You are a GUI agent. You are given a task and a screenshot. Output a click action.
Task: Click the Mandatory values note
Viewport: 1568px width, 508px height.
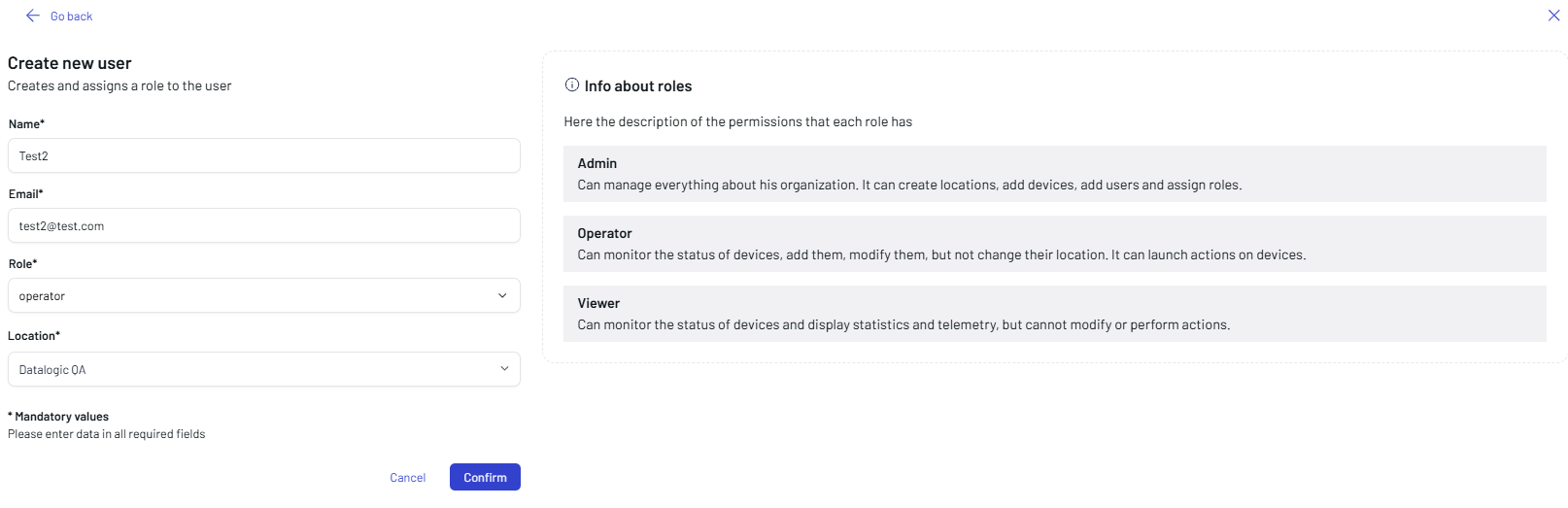[61, 417]
